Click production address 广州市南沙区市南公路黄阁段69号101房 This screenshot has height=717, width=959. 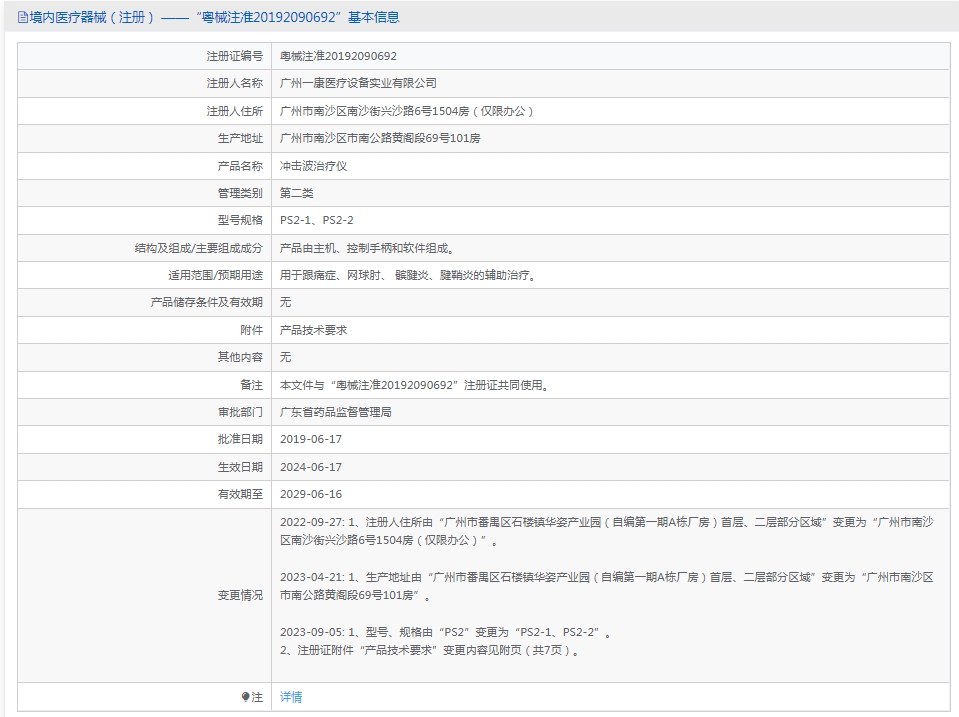[380, 138]
